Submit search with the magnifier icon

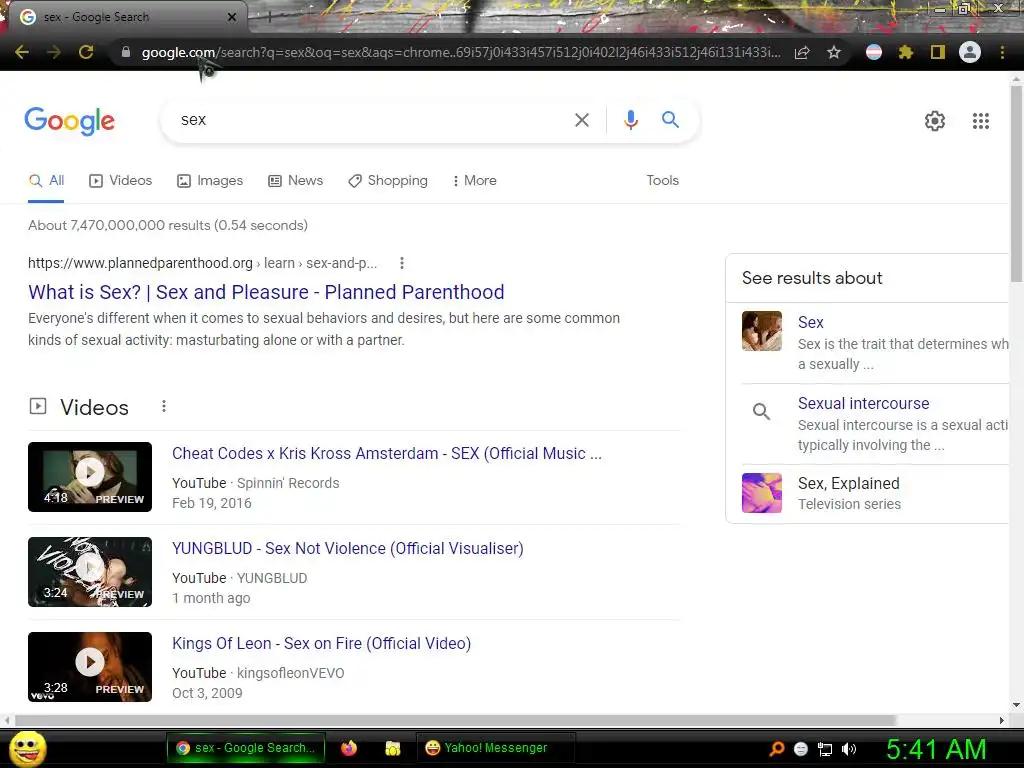(670, 120)
